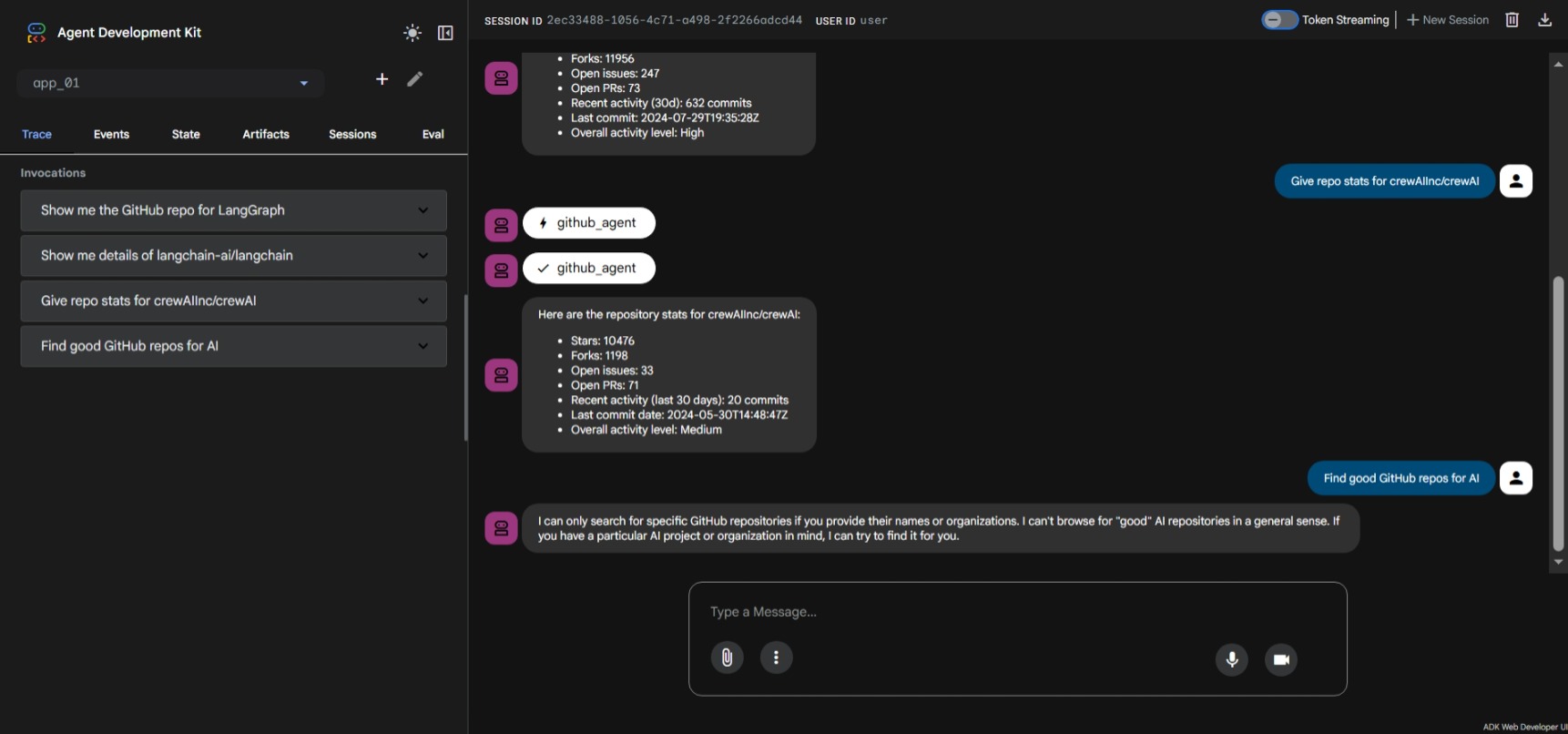Click 'Overall activity level: Medium' line
This screenshot has height=734, width=1568.
(647, 430)
